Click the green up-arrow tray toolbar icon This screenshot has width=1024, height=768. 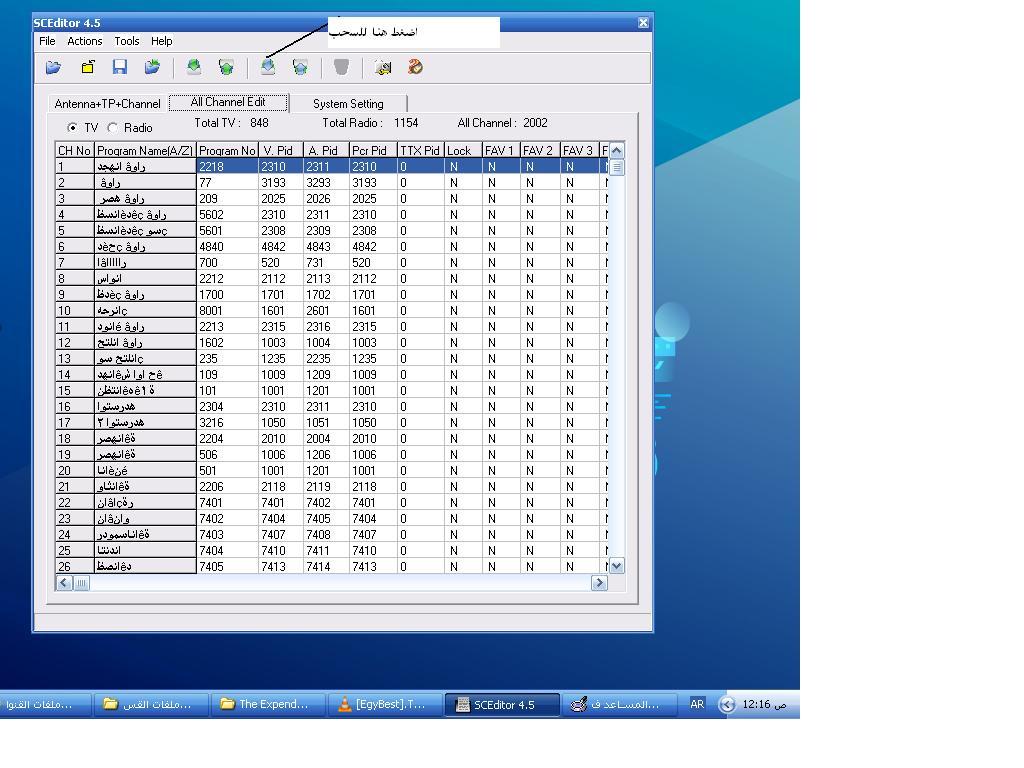click(226, 67)
